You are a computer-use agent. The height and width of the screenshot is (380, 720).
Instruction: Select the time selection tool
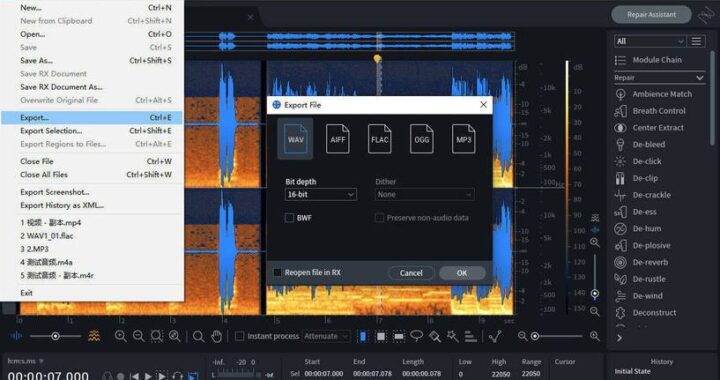pyautogui.click(x=363, y=336)
